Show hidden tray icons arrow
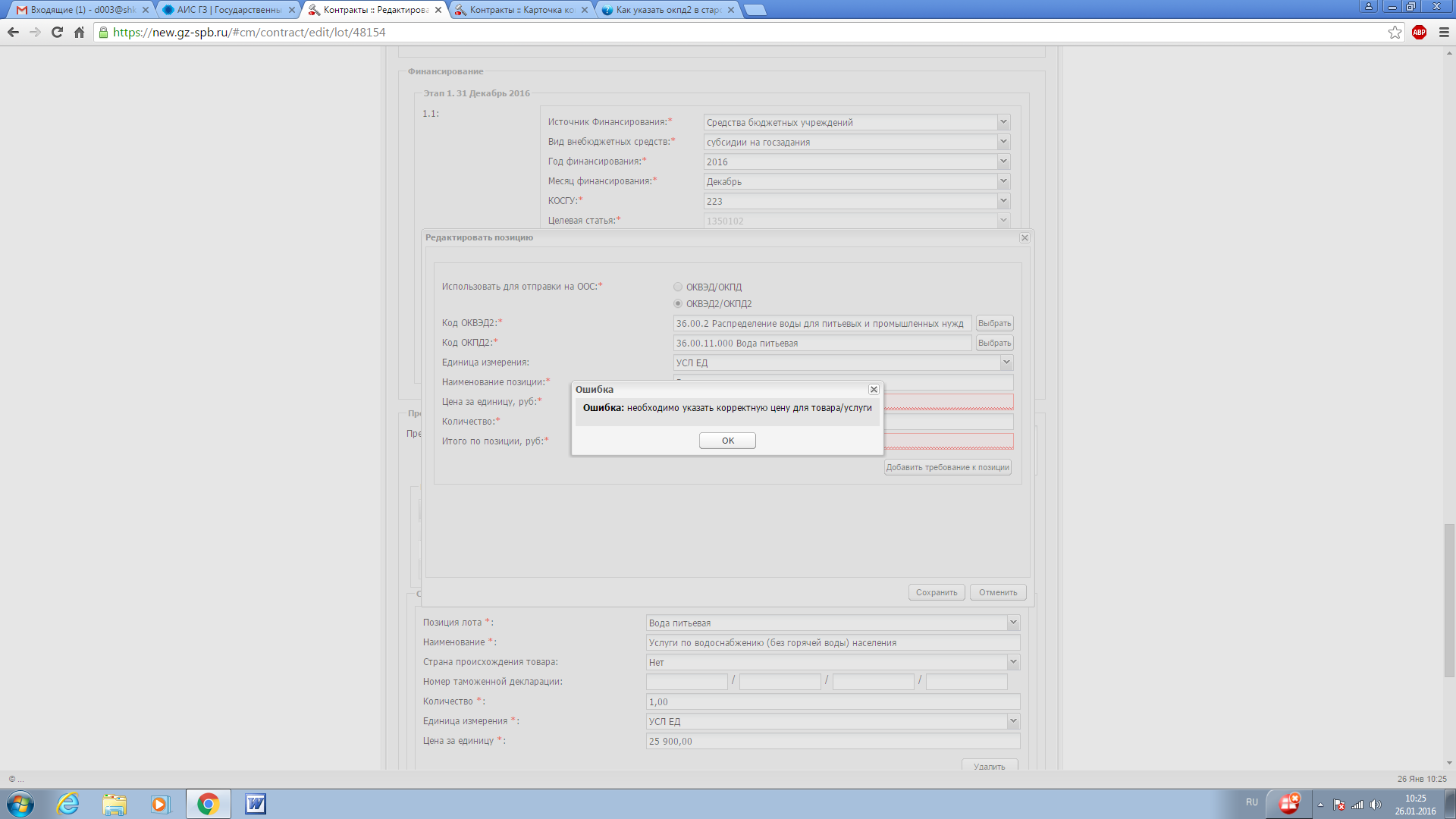This screenshot has height=819, width=1456. click(x=1320, y=805)
